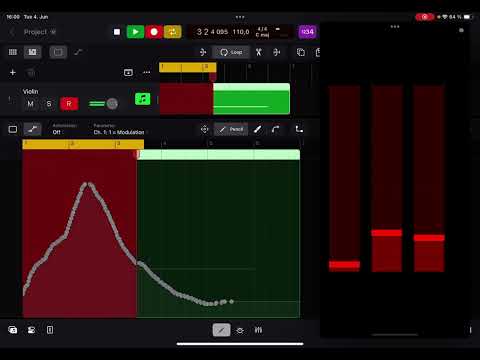The width and height of the screenshot is (480, 360).
Task: Start playback with the green play button
Action: point(135,32)
